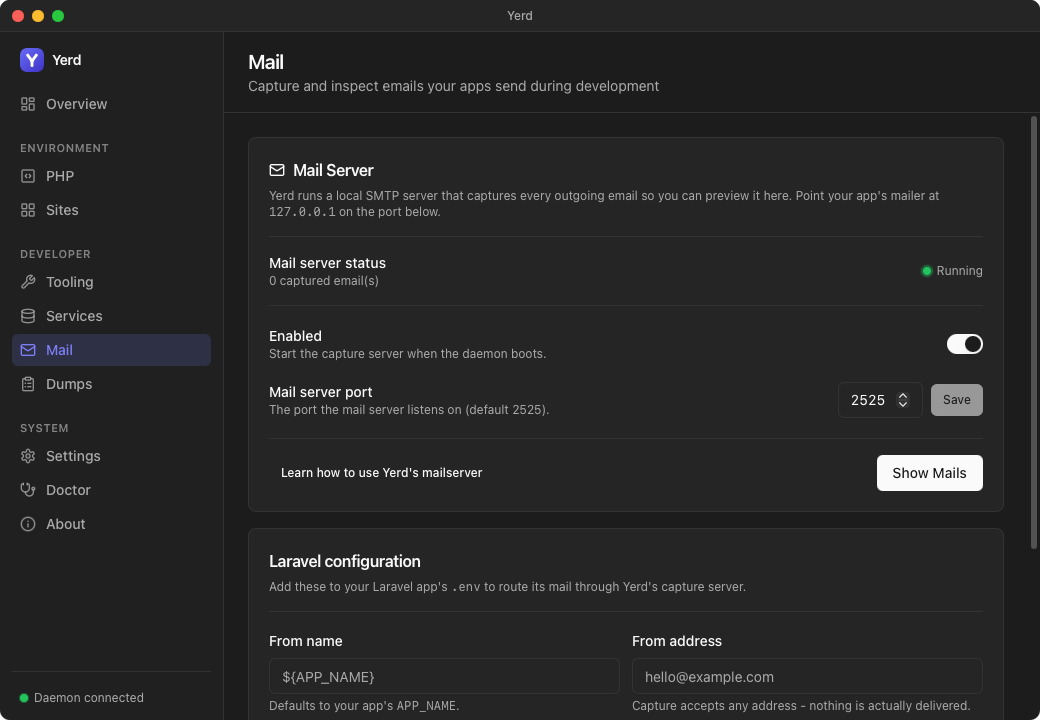Navigate to Tooling

pos(111,282)
